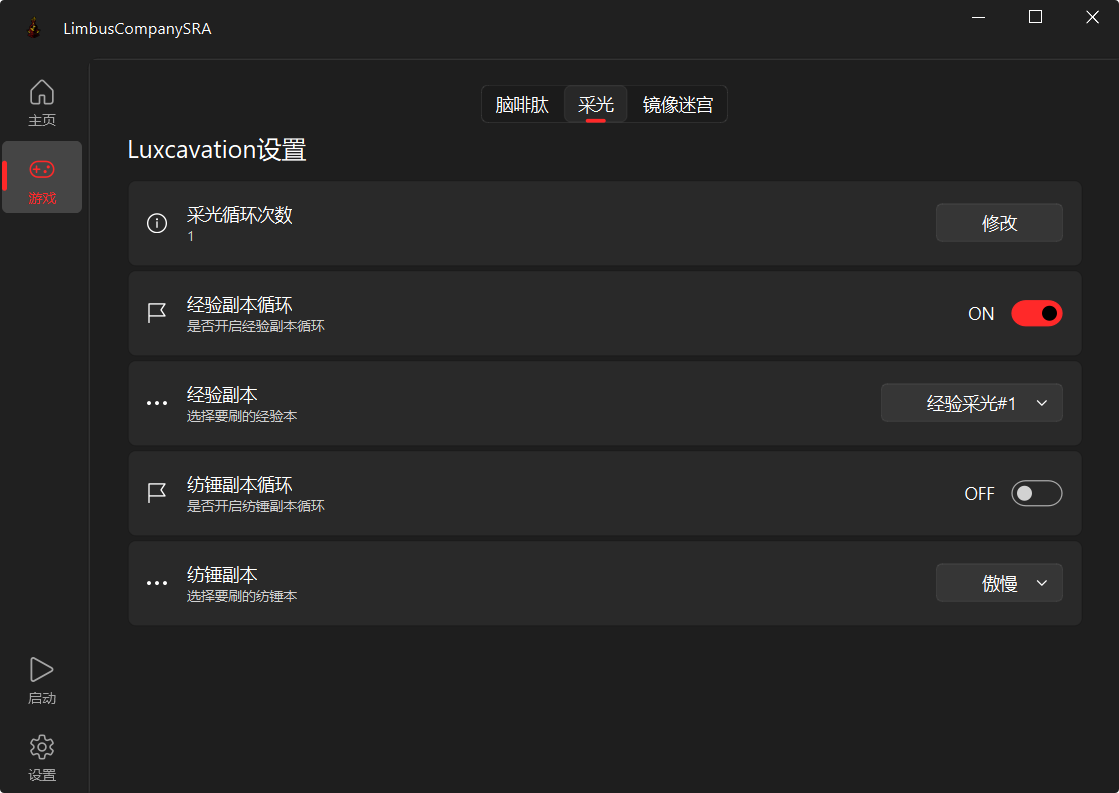Click the flag icon beside 纺锤副本循环
This screenshot has width=1119, height=793.
click(x=157, y=493)
